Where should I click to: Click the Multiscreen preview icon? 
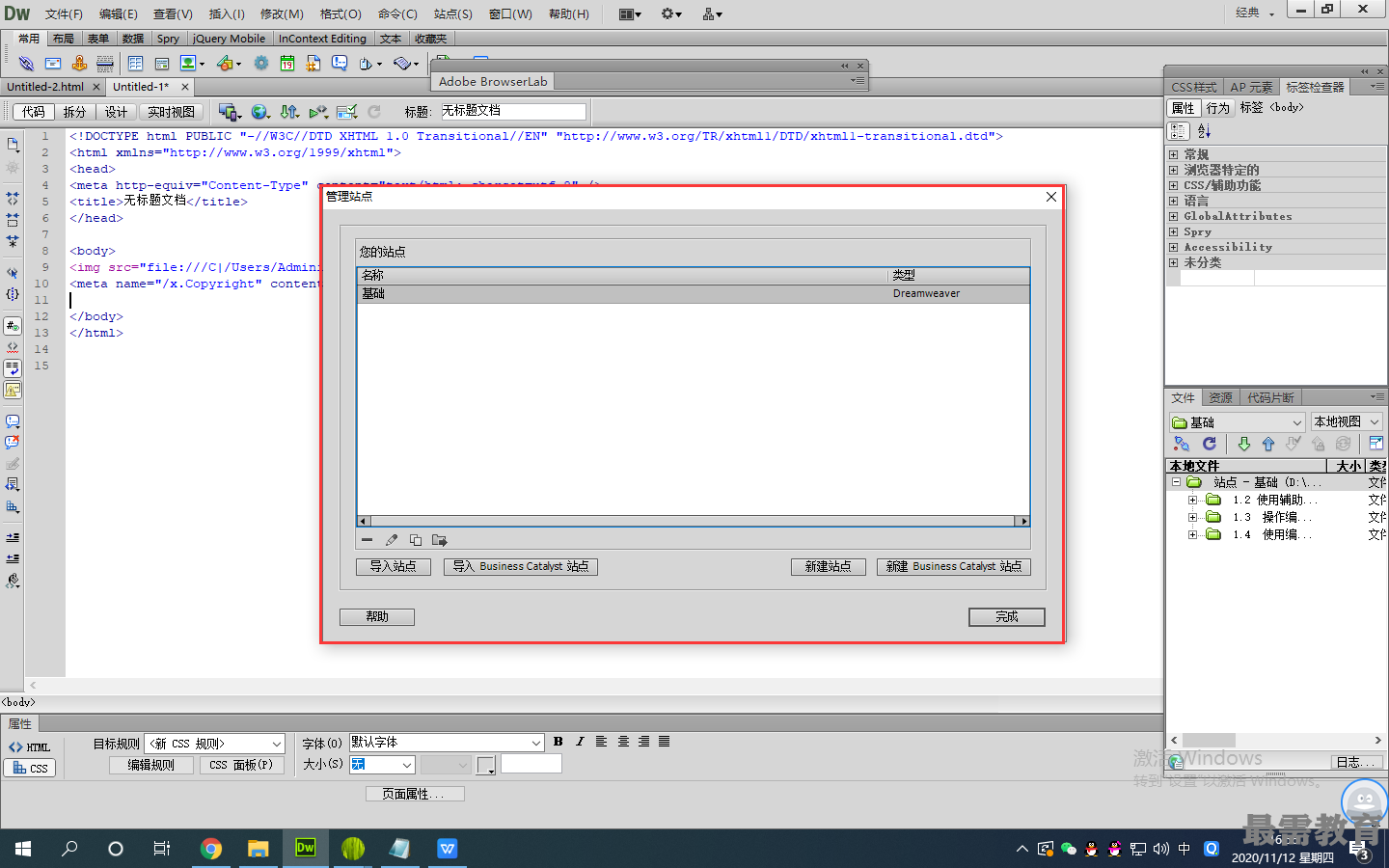click(x=228, y=112)
